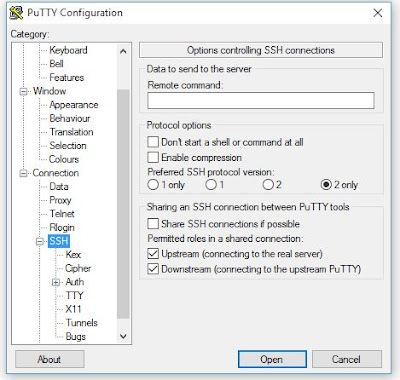This screenshot has height=380, width=400.
Task: Collapse the Connection tree node
Action: click(x=23, y=173)
